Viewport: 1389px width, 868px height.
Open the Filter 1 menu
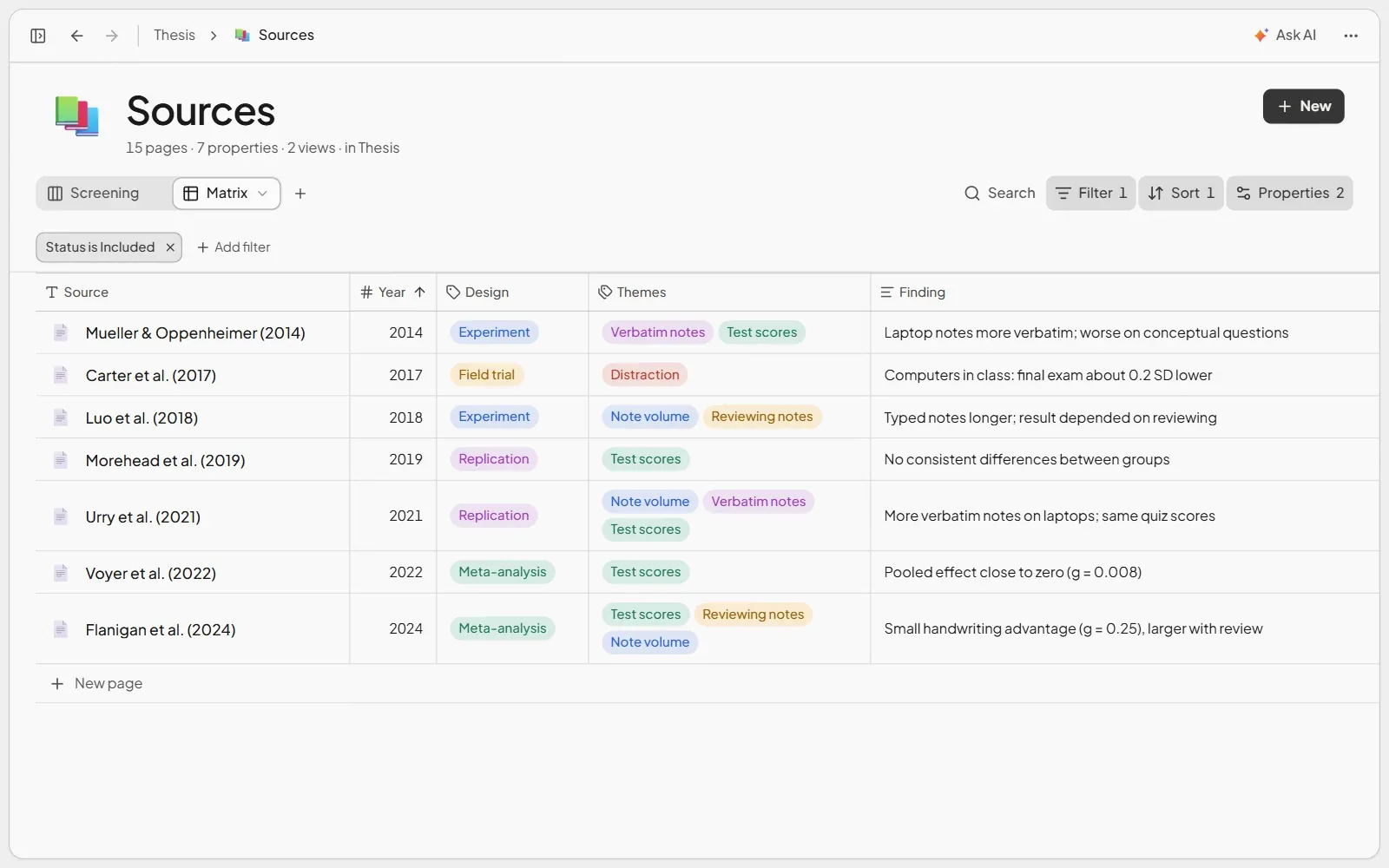pos(1090,194)
